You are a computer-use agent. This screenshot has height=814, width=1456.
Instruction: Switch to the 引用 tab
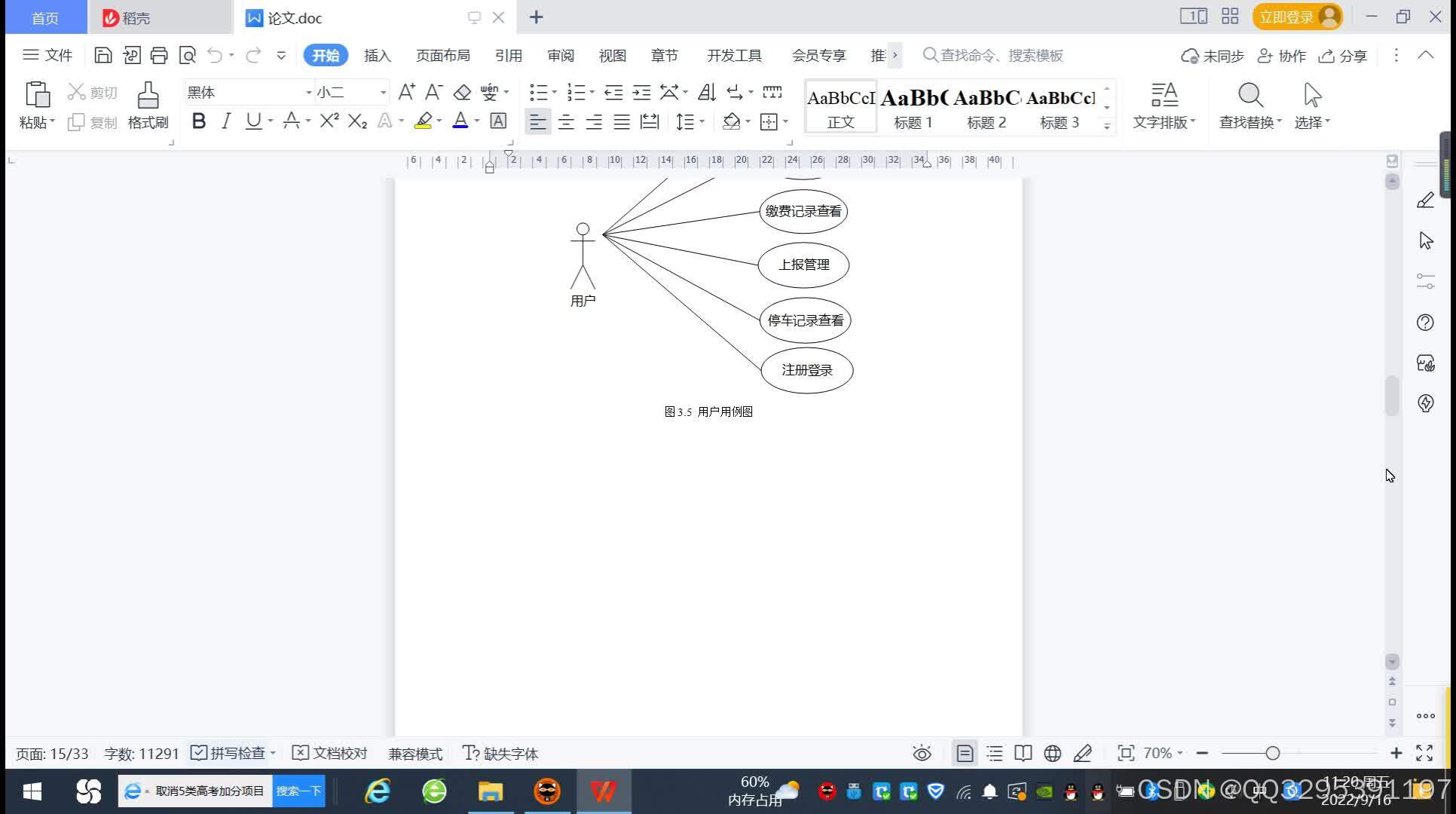[x=509, y=55]
